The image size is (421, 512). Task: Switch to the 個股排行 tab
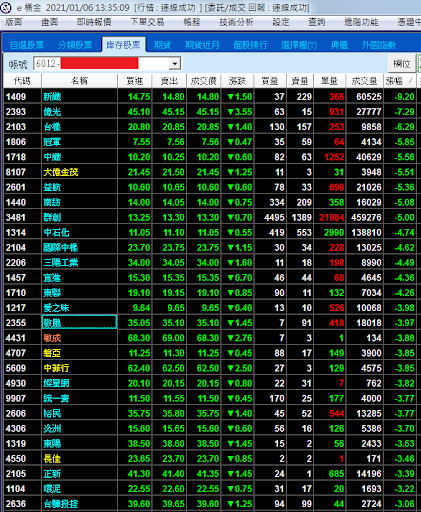click(250, 45)
